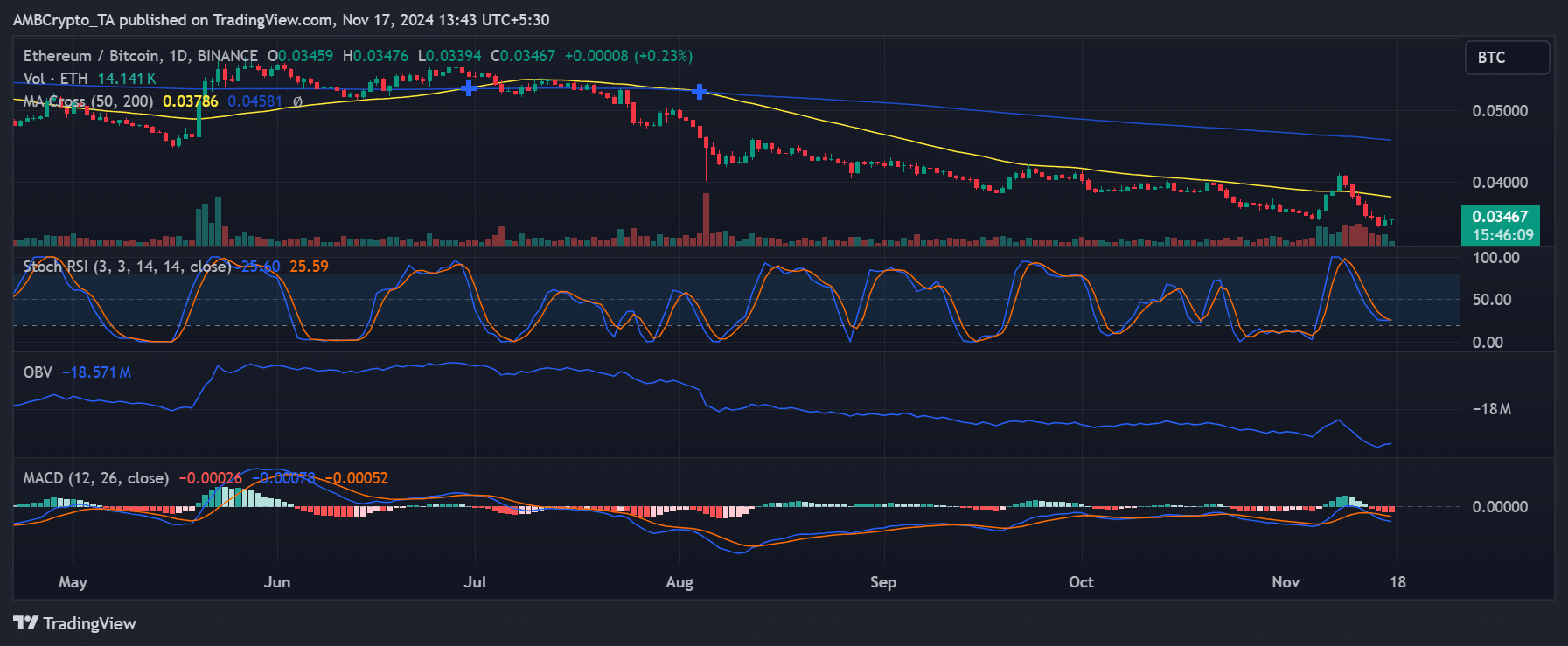
Task: Click the high value H0.03476
Action: point(375,56)
